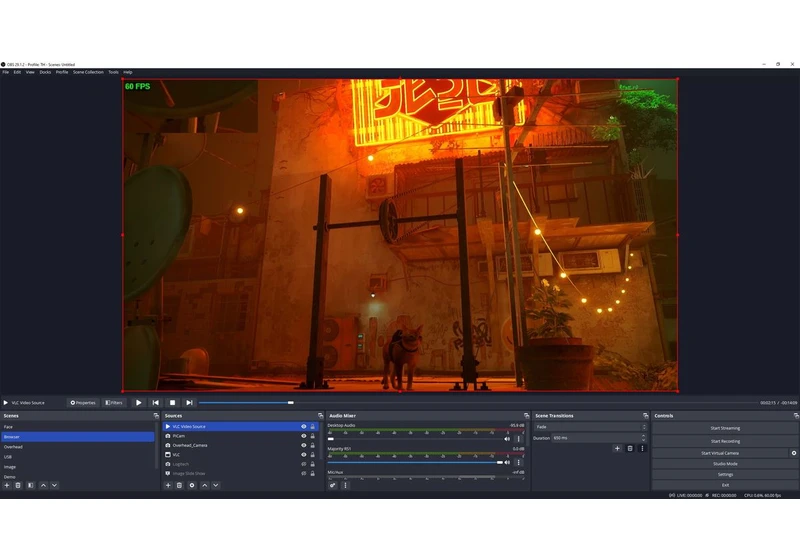The image size is (800, 560).
Task: Open the View menu
Action: tap(30, 72)
